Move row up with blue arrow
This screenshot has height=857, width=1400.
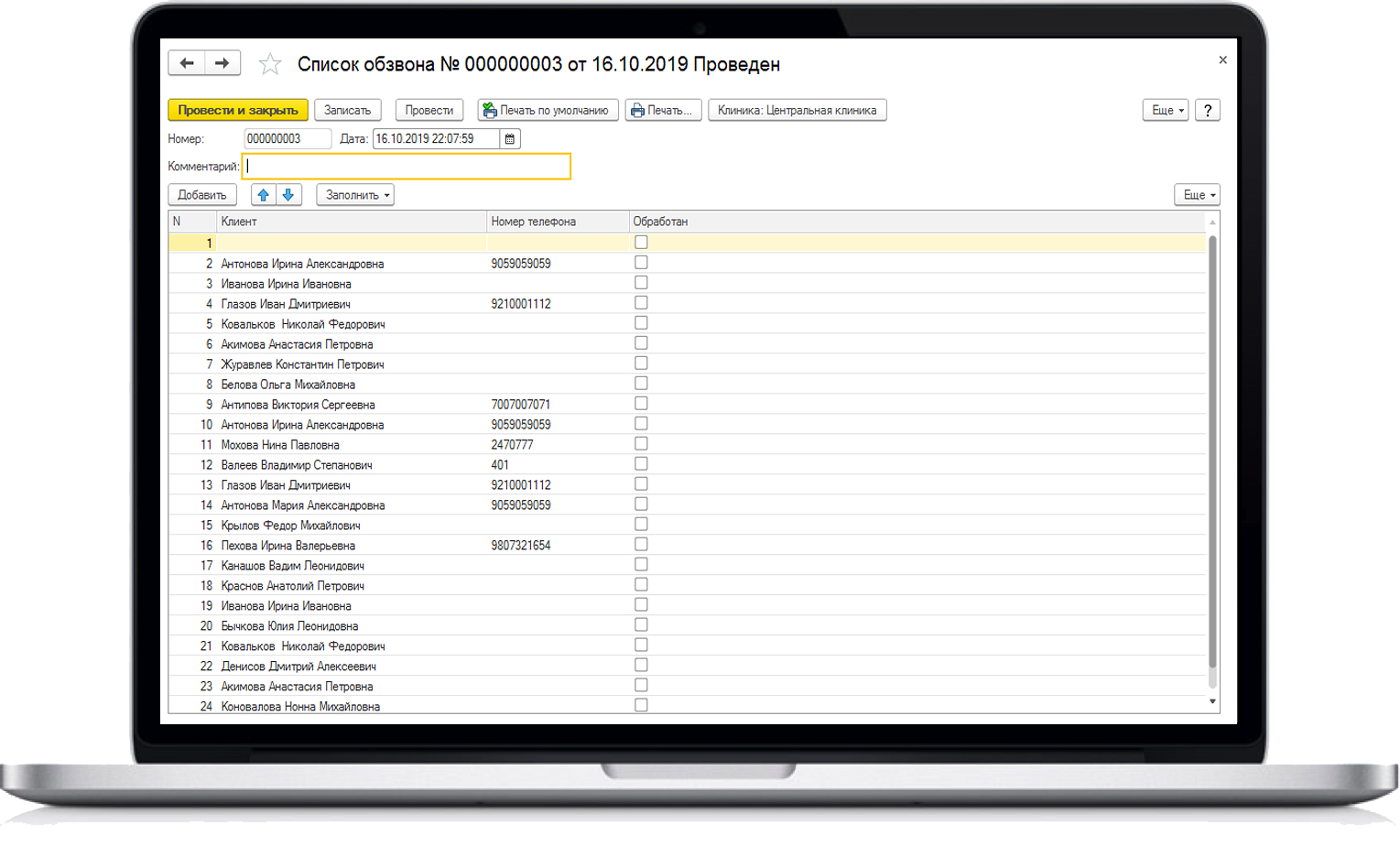tap(264, 195)
